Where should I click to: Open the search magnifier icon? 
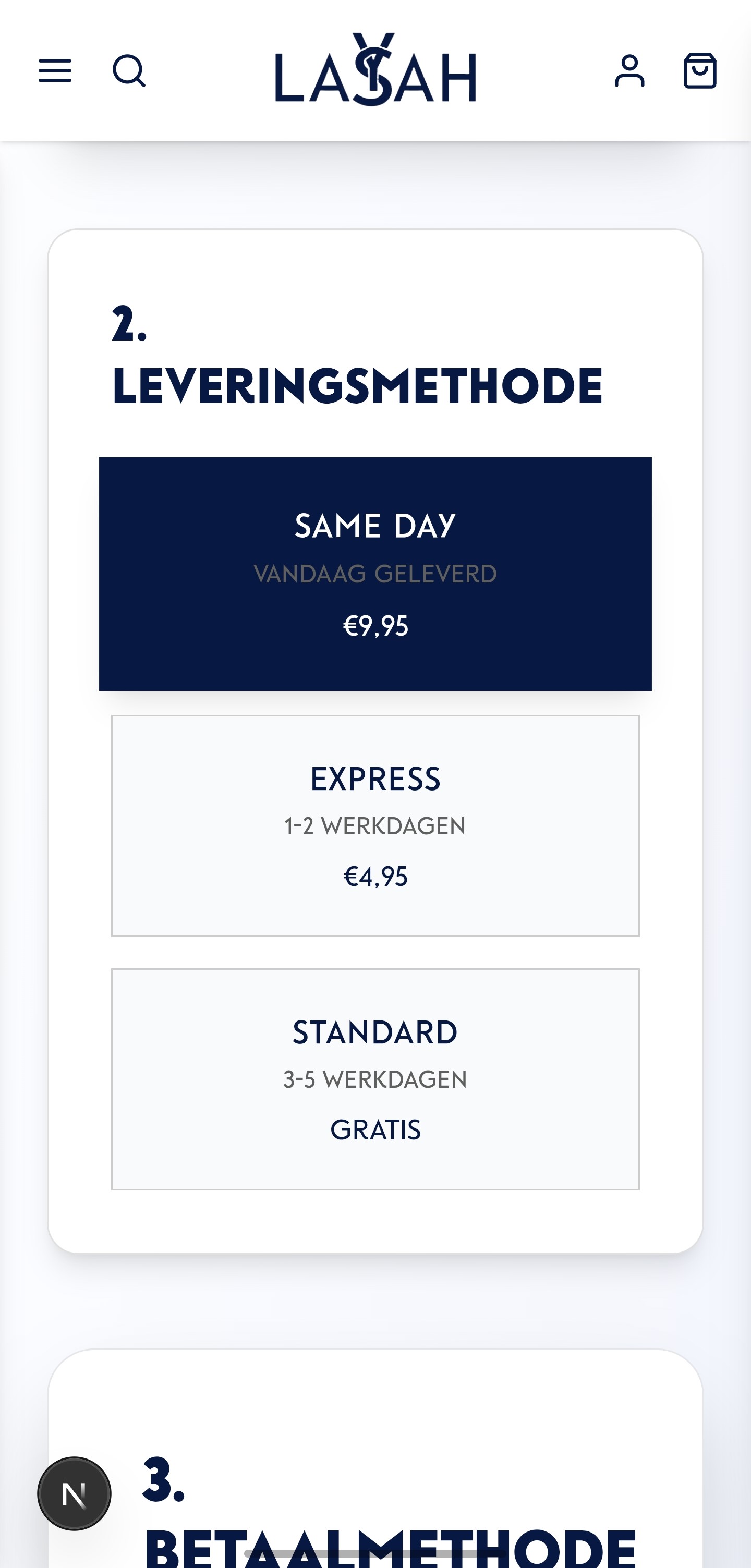129,71
